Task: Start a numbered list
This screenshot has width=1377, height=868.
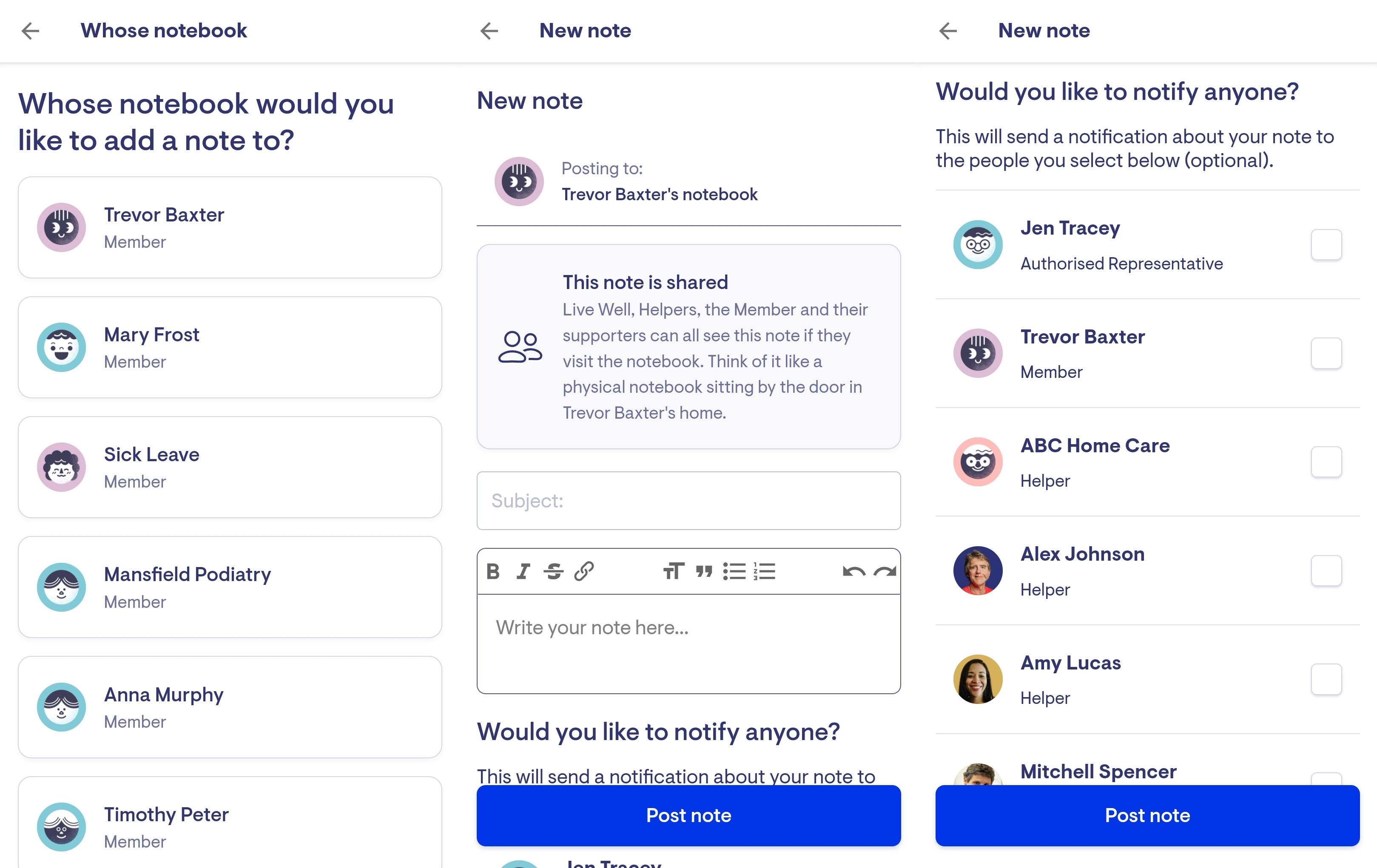Action: (765, 571)
